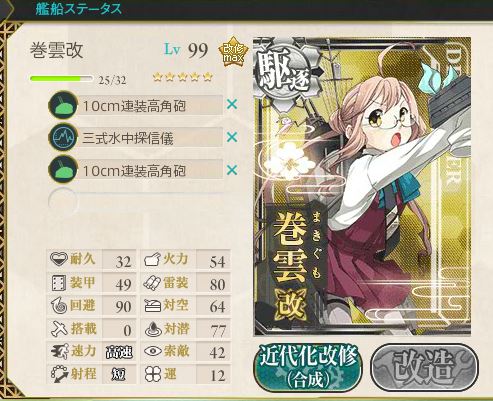The image size is (493, 401).
Task: Click the 耐久 heart icon
Action: [59, 259]
